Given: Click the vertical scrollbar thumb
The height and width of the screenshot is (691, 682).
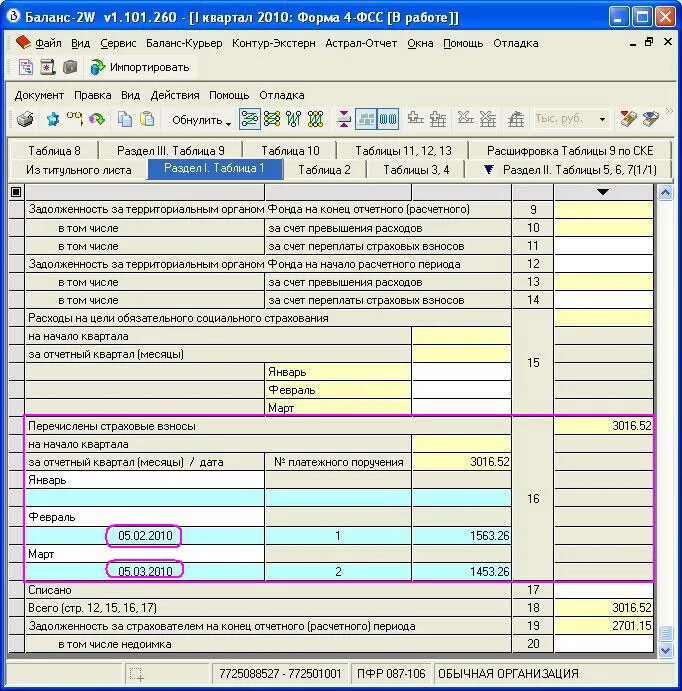Looking at the screenshot, I should [665, 633].
